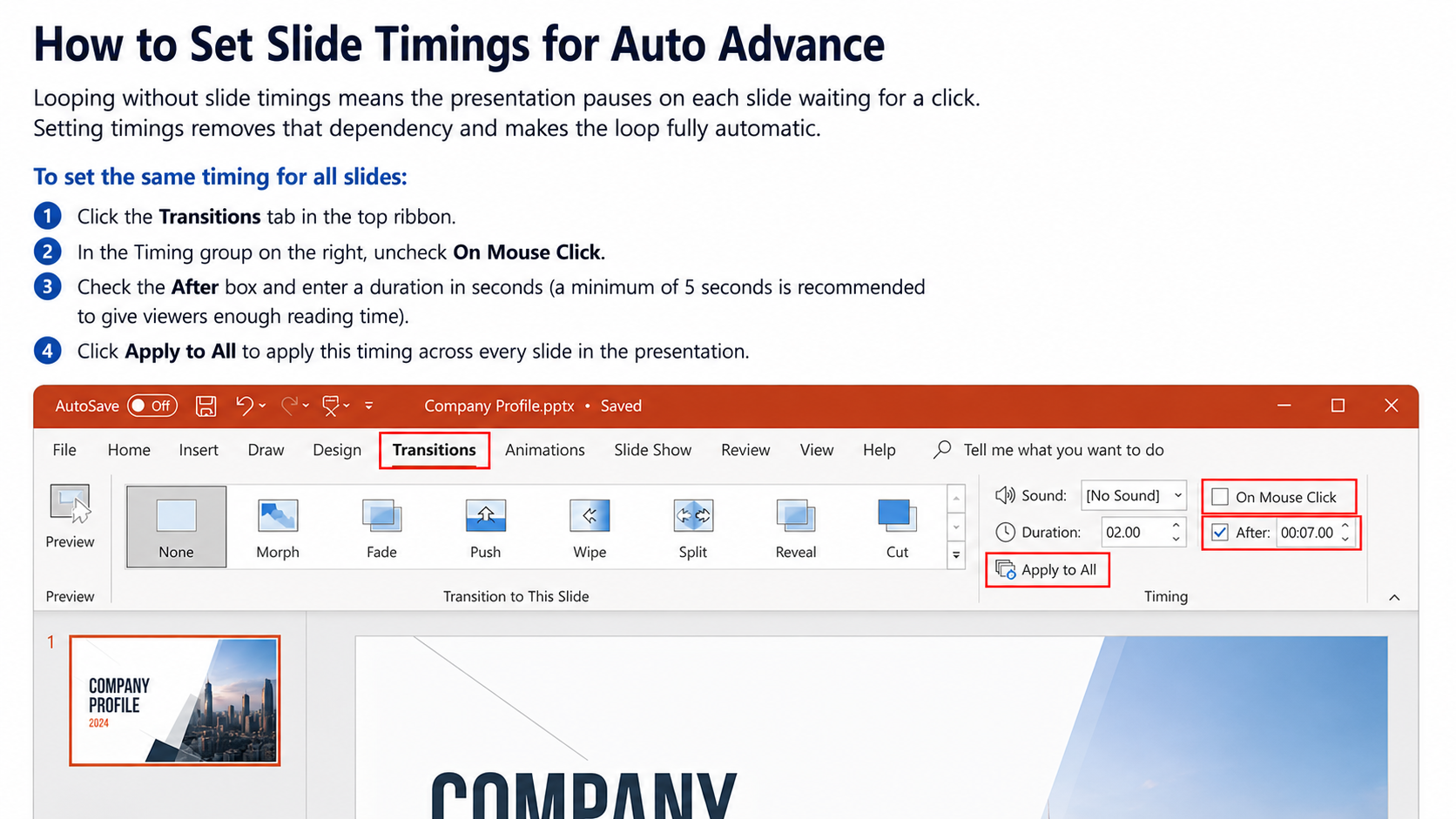Close the PowerPoint window
Viewport: 1456px width, 819px height.
click(x=1391, y=406)
